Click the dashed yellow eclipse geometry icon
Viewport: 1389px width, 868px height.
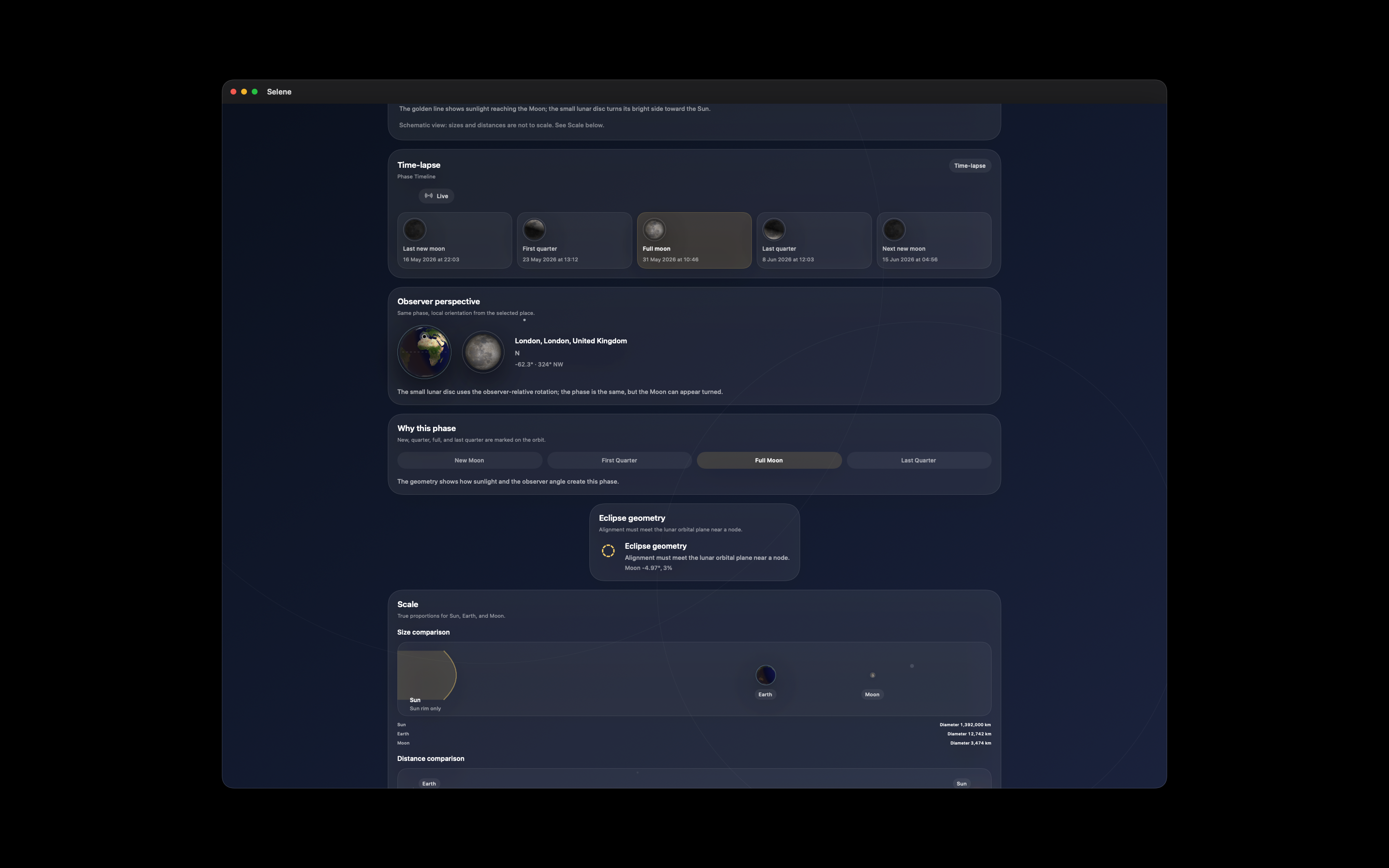(x=608, y=551)
